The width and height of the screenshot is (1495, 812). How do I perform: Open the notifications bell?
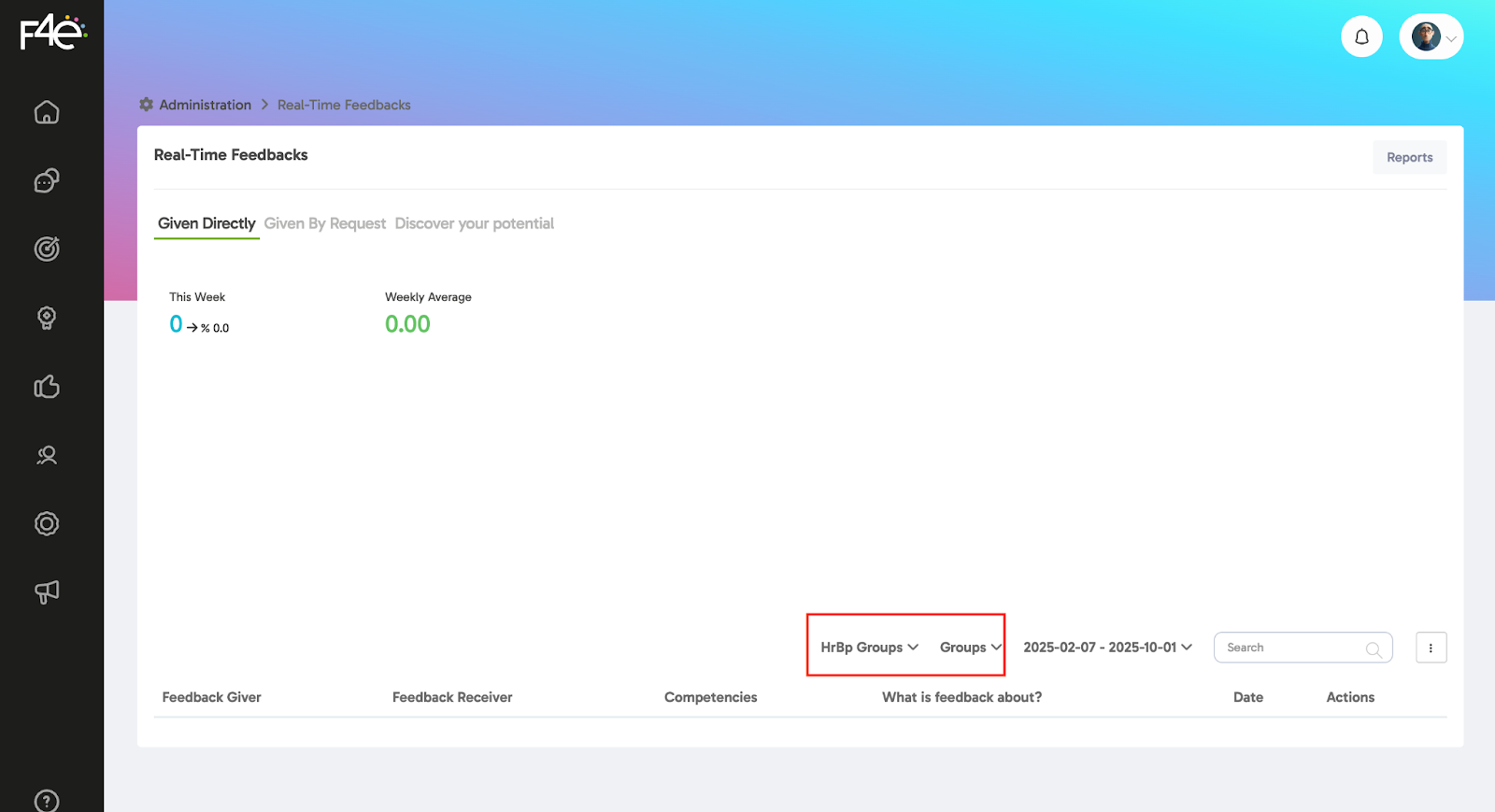(1361, 37)
